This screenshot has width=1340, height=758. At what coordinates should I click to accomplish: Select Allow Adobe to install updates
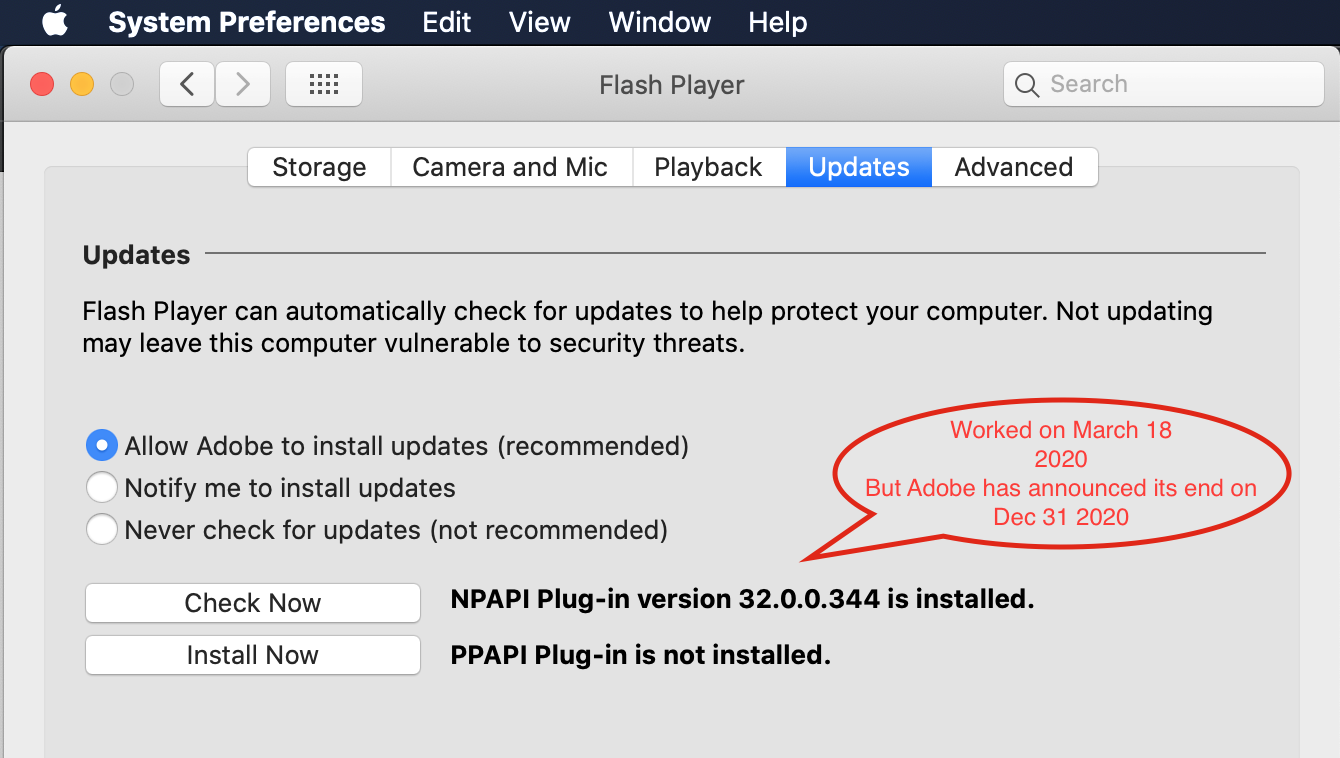tap(101, 445)
